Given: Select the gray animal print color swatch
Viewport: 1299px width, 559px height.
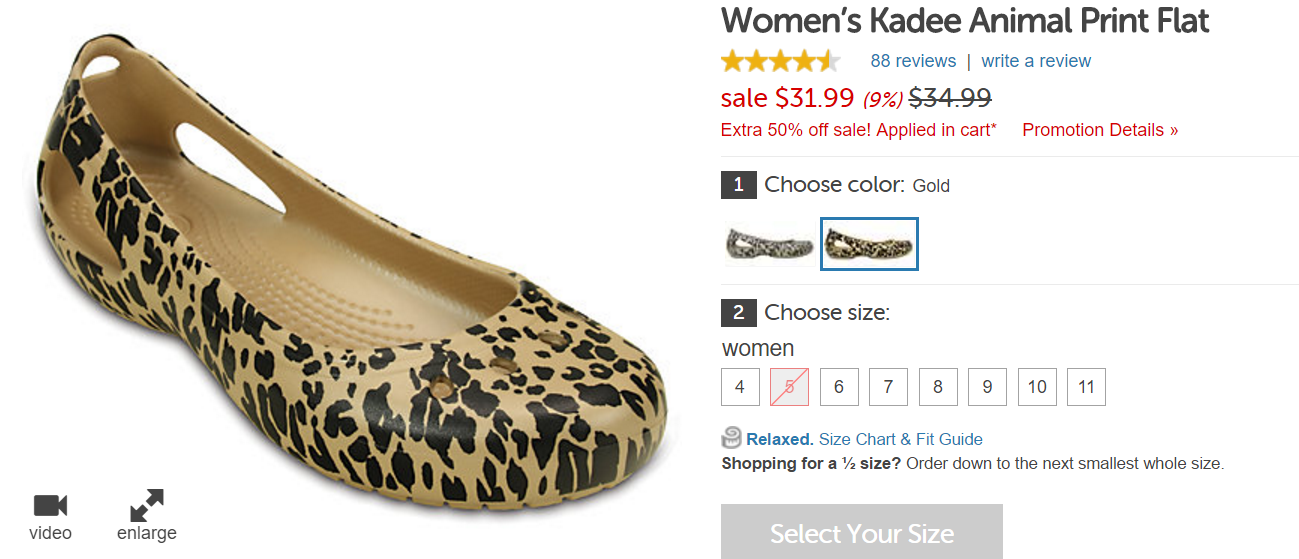Looking at the screenshot, I should point(769,244).
